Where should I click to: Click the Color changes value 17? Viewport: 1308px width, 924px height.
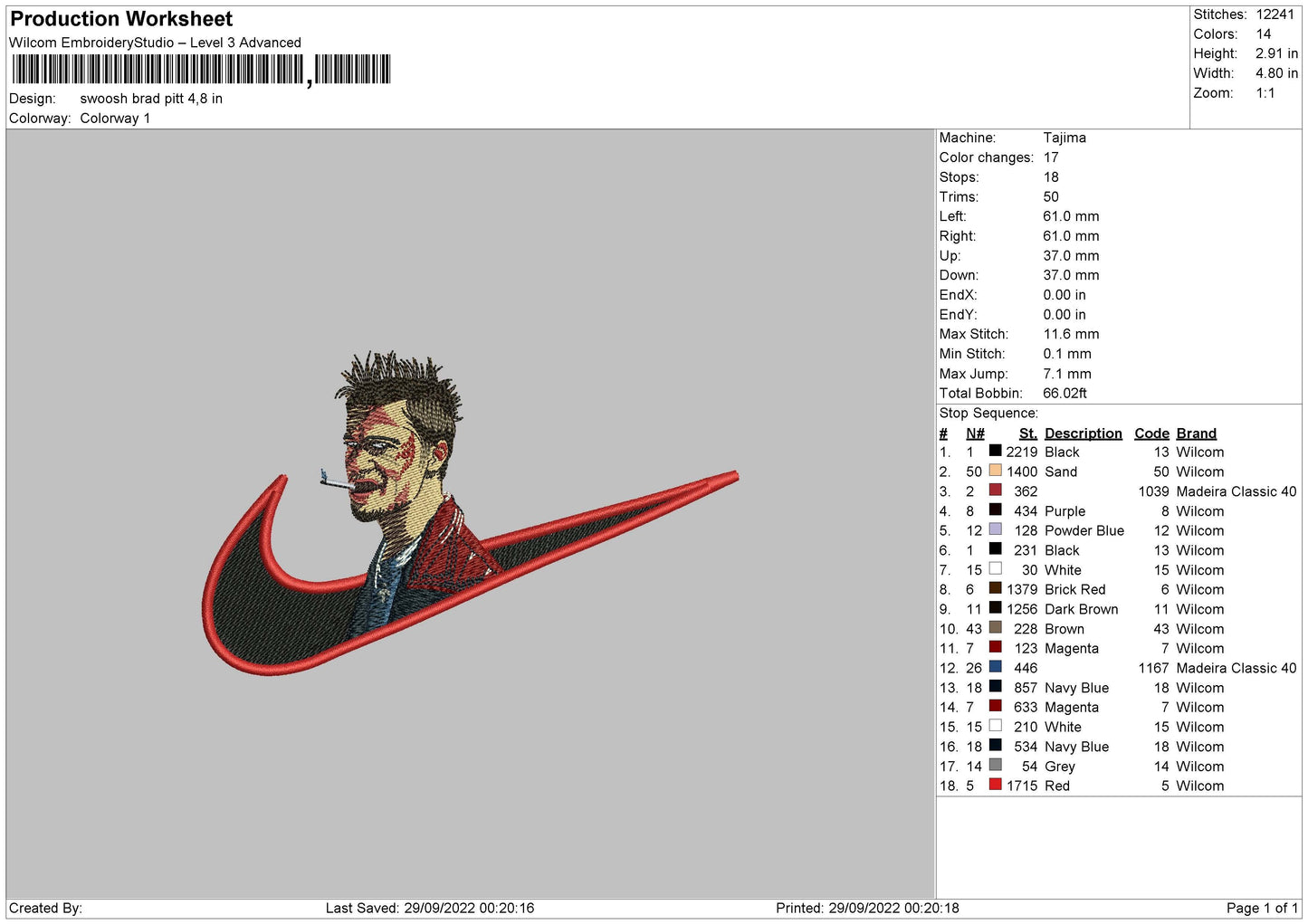pyautogui.click(x=1051, y=157)
